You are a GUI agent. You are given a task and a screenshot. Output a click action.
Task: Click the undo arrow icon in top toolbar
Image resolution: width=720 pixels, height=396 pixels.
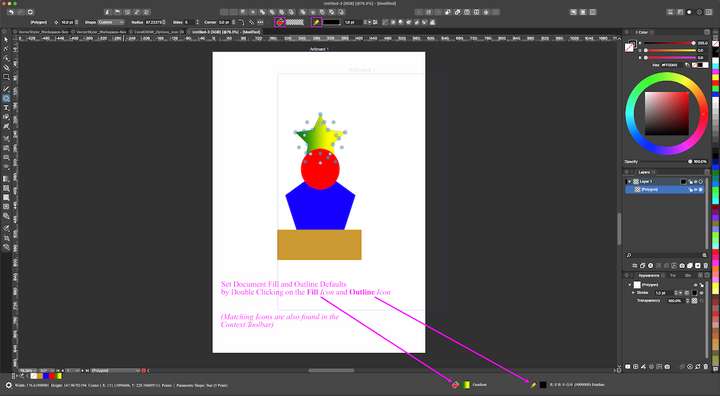[x=11, y=12]
